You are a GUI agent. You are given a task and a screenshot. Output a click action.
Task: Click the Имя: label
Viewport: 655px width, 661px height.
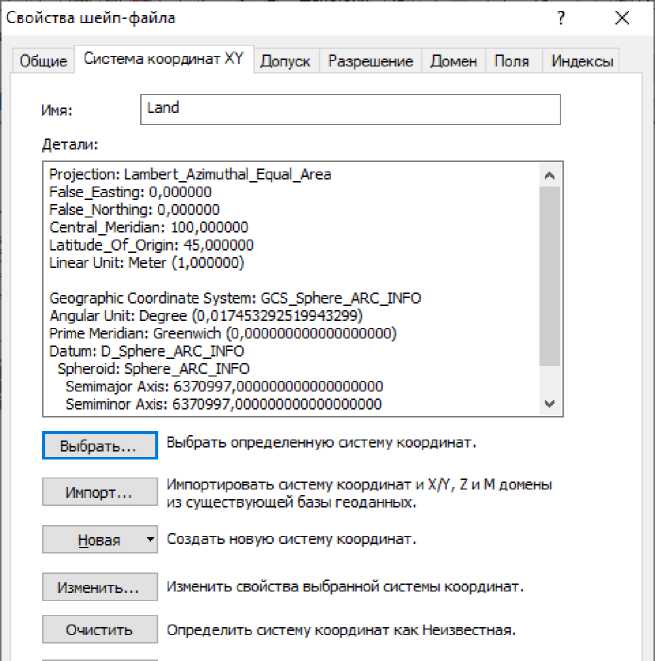pyautogui.click(x=57, y=110)
